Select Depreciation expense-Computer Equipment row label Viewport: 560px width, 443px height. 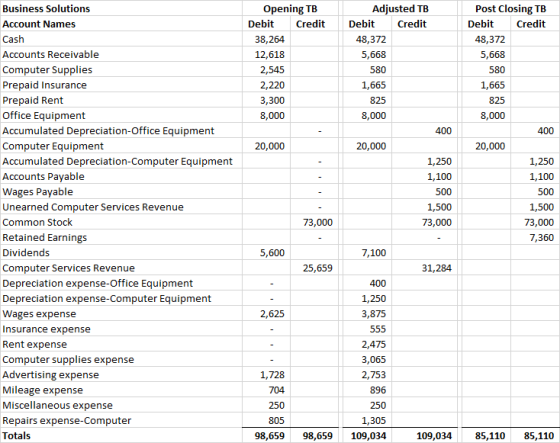107,298
